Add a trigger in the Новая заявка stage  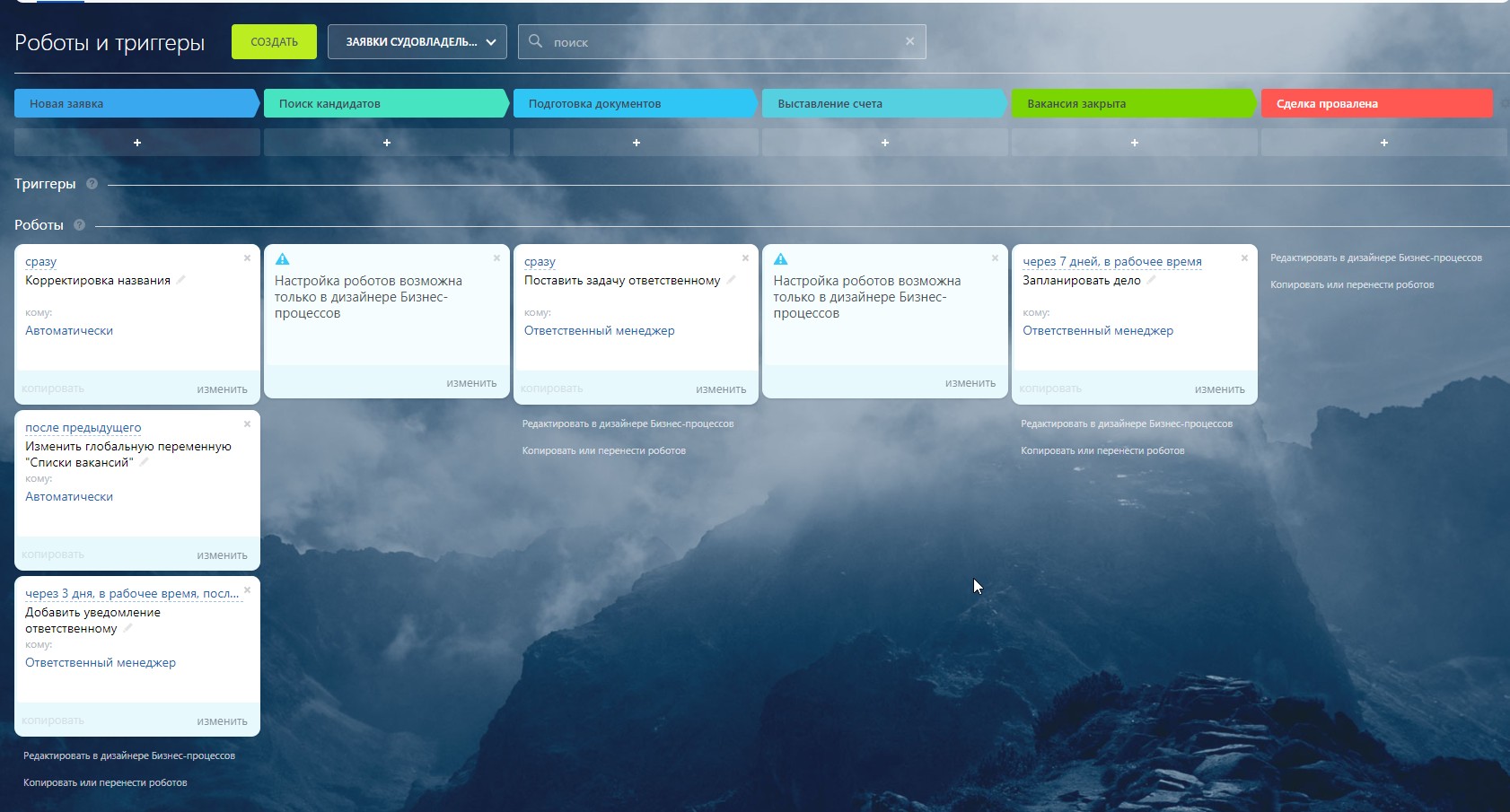(x=137, y=143)
